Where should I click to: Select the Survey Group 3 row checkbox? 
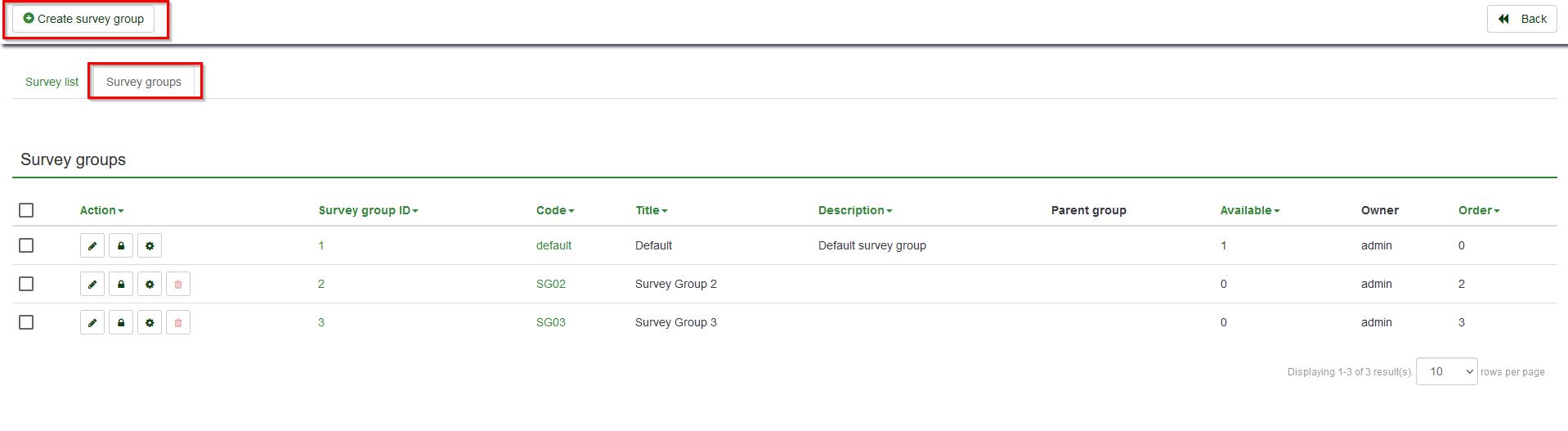[26, 322]
